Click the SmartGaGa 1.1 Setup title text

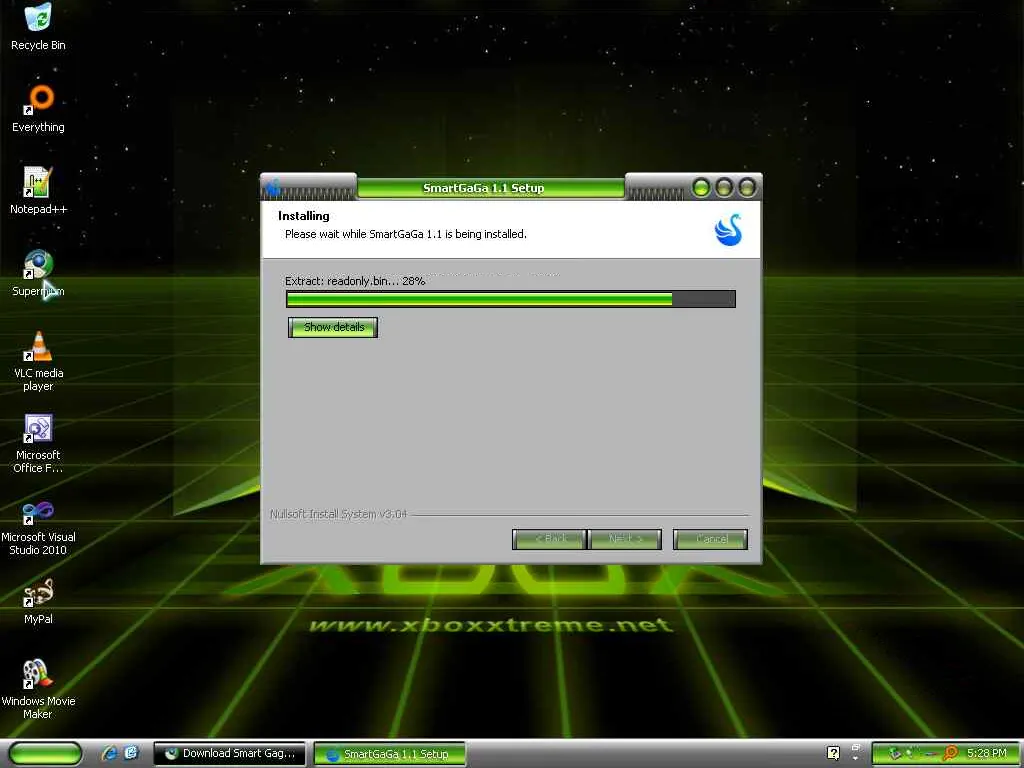[x=483, y=188]
